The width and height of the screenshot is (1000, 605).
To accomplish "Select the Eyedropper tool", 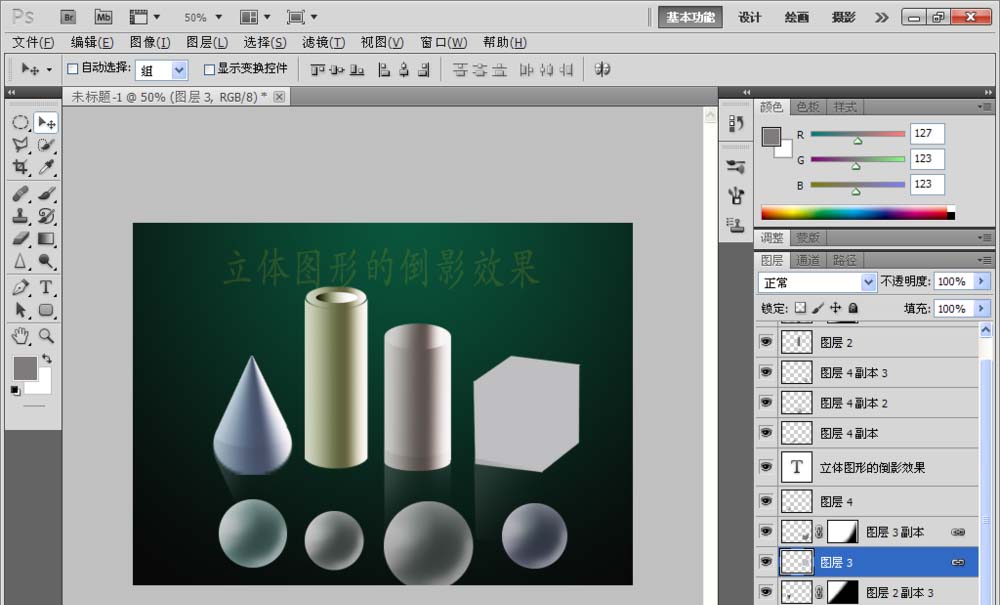I will pos(46,168).
